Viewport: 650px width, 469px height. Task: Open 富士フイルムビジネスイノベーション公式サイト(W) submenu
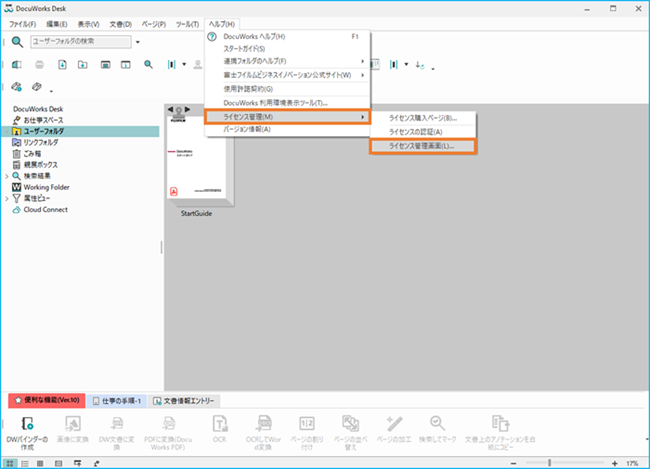(x=287, y=75)
